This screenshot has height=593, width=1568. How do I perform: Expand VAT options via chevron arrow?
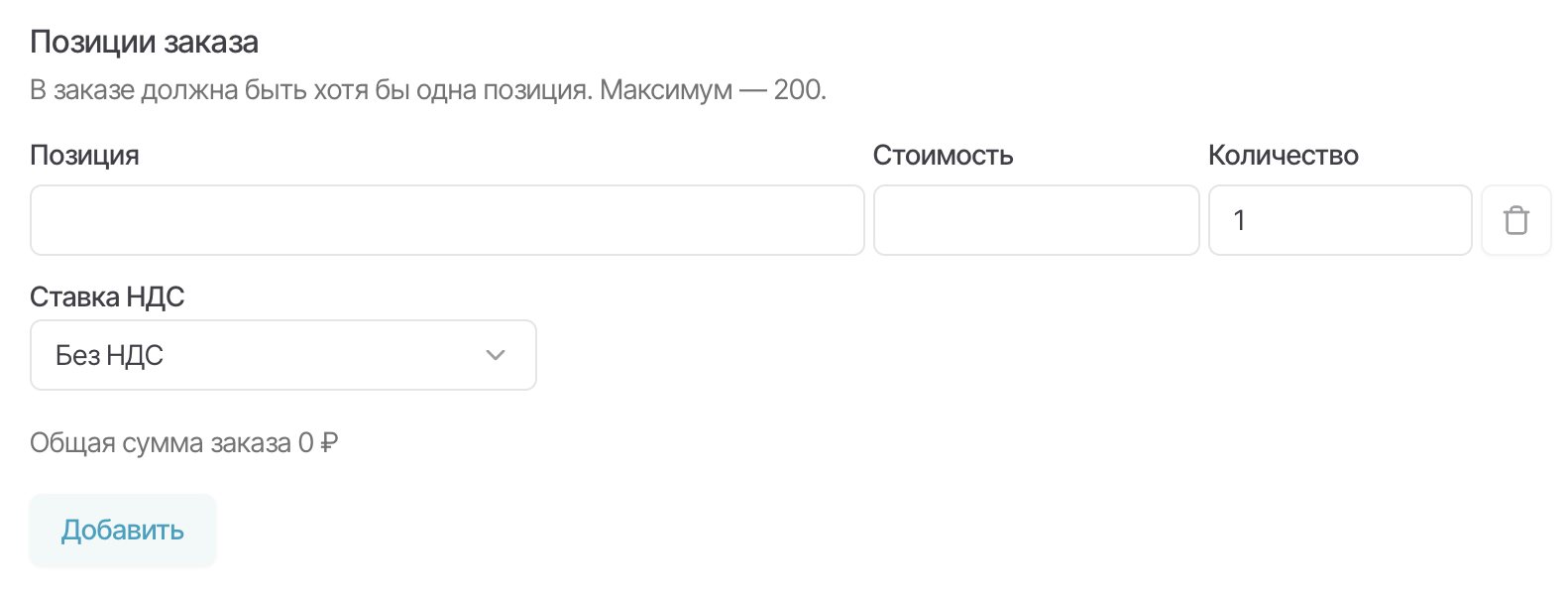[x=496, y=355]
